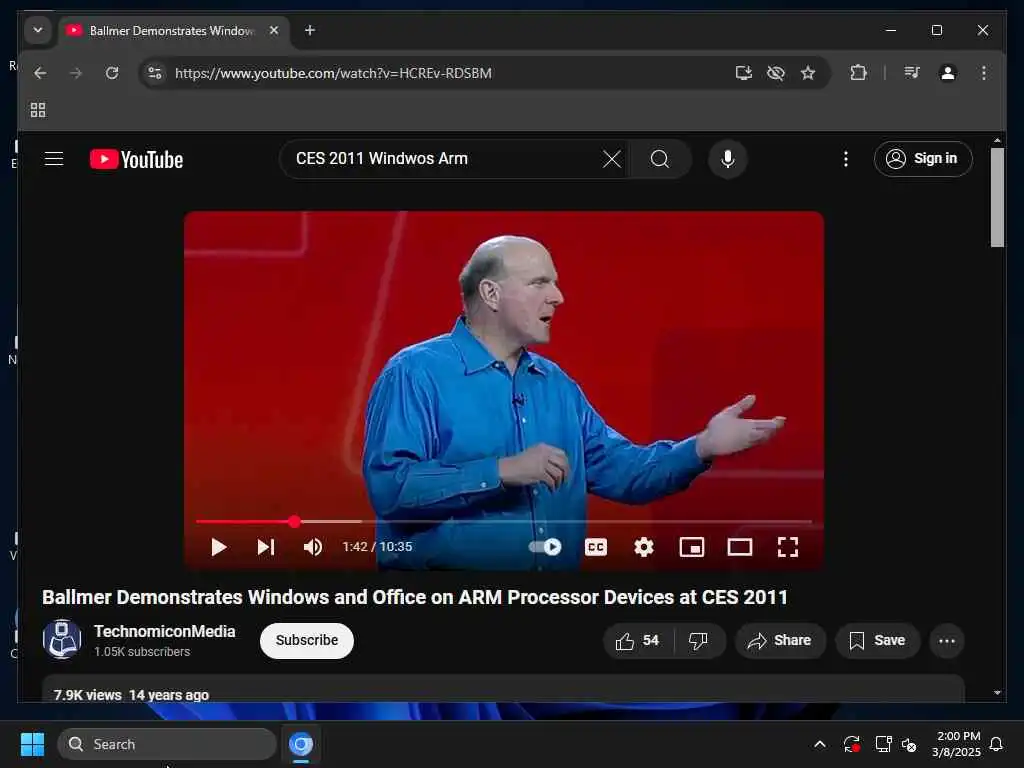
Task: Open the notifications bell
Action: click(996, 744)
